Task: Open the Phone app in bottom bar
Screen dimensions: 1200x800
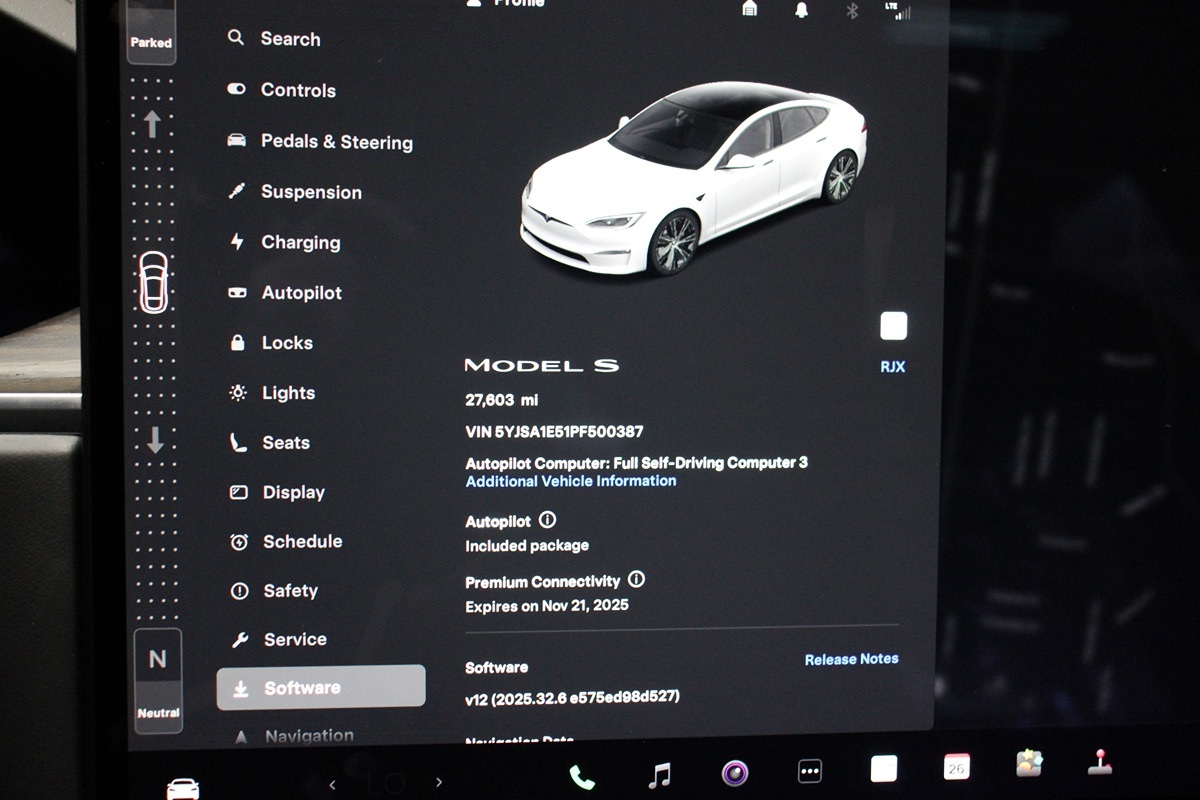Action: [581, 776]
